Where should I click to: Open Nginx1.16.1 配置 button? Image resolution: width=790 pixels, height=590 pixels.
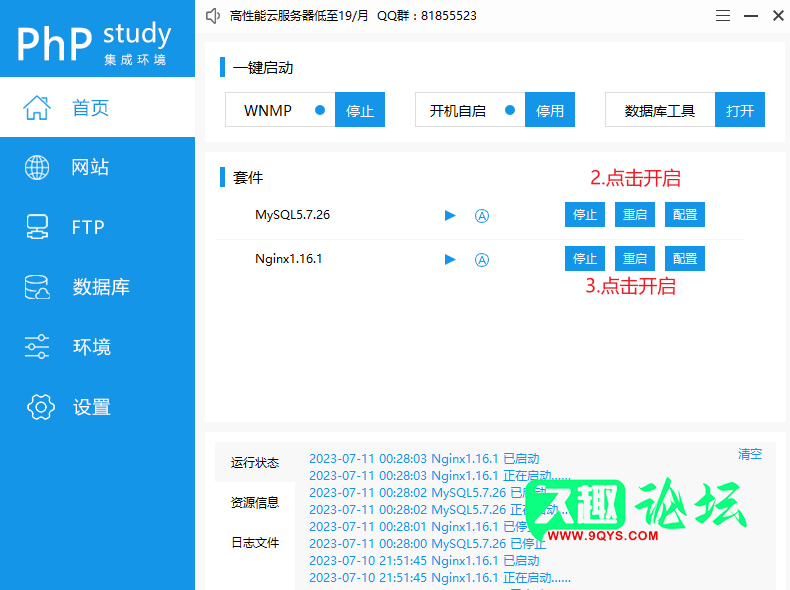pyautogui.click(x=685, y=258)
